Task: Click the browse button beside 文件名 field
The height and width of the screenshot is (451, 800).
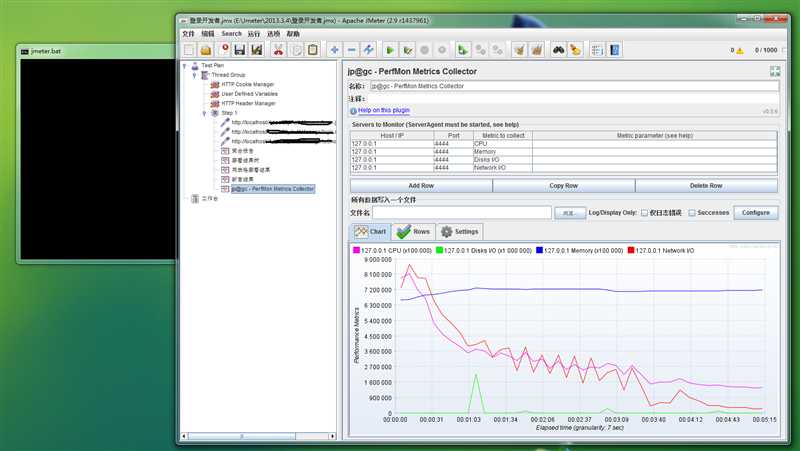Action: click(x=569, y=213)
